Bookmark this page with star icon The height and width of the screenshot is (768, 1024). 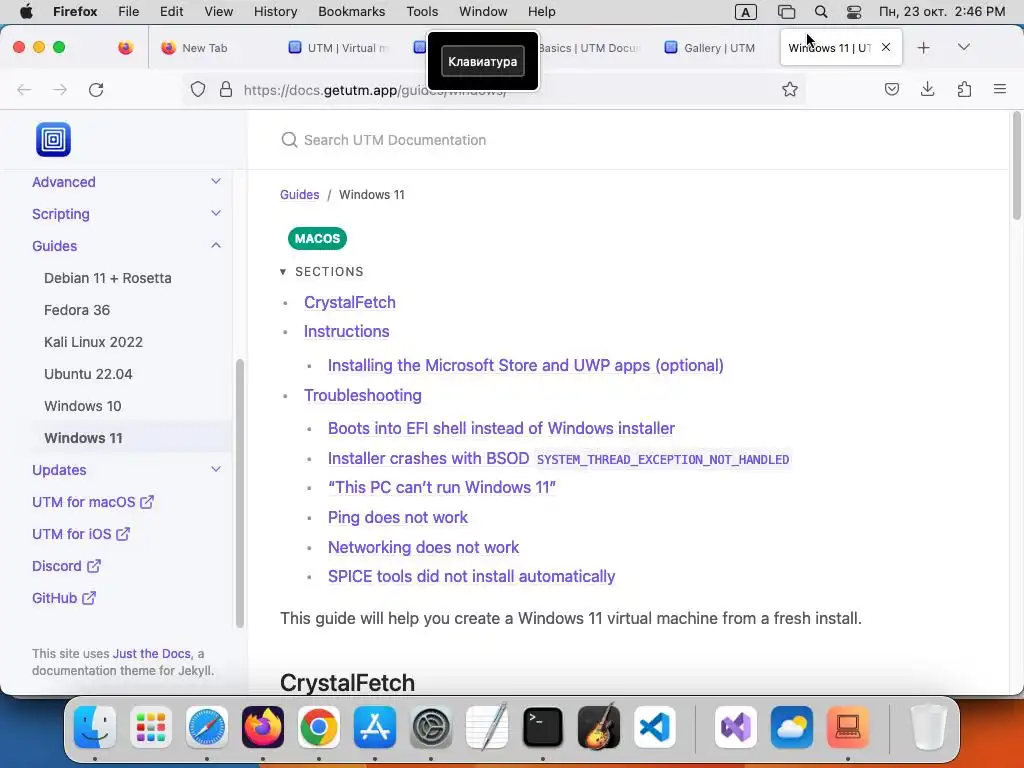pos(790,89)
